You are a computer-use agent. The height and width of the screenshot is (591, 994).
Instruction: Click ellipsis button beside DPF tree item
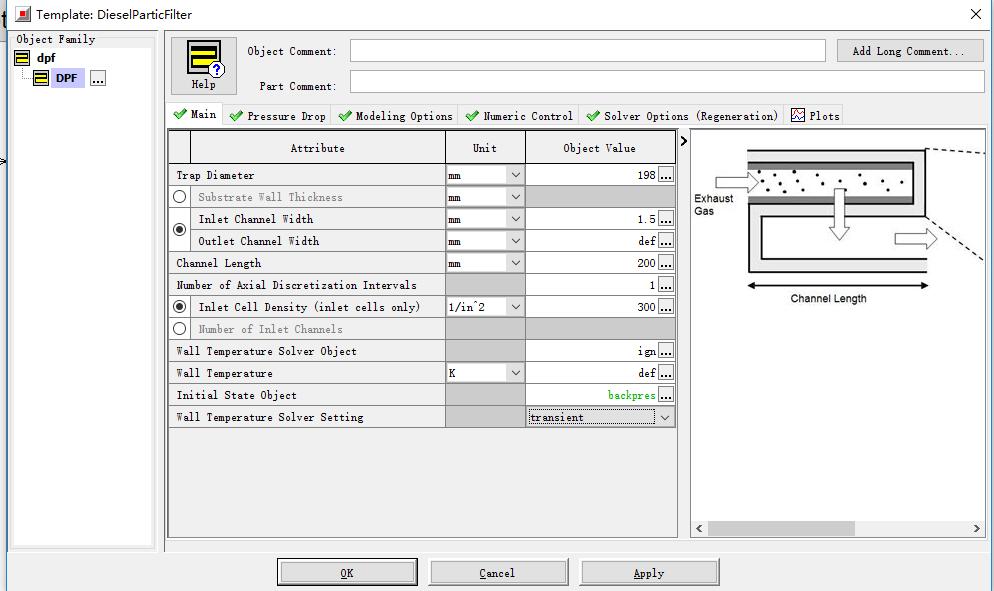tap(98, 78)
